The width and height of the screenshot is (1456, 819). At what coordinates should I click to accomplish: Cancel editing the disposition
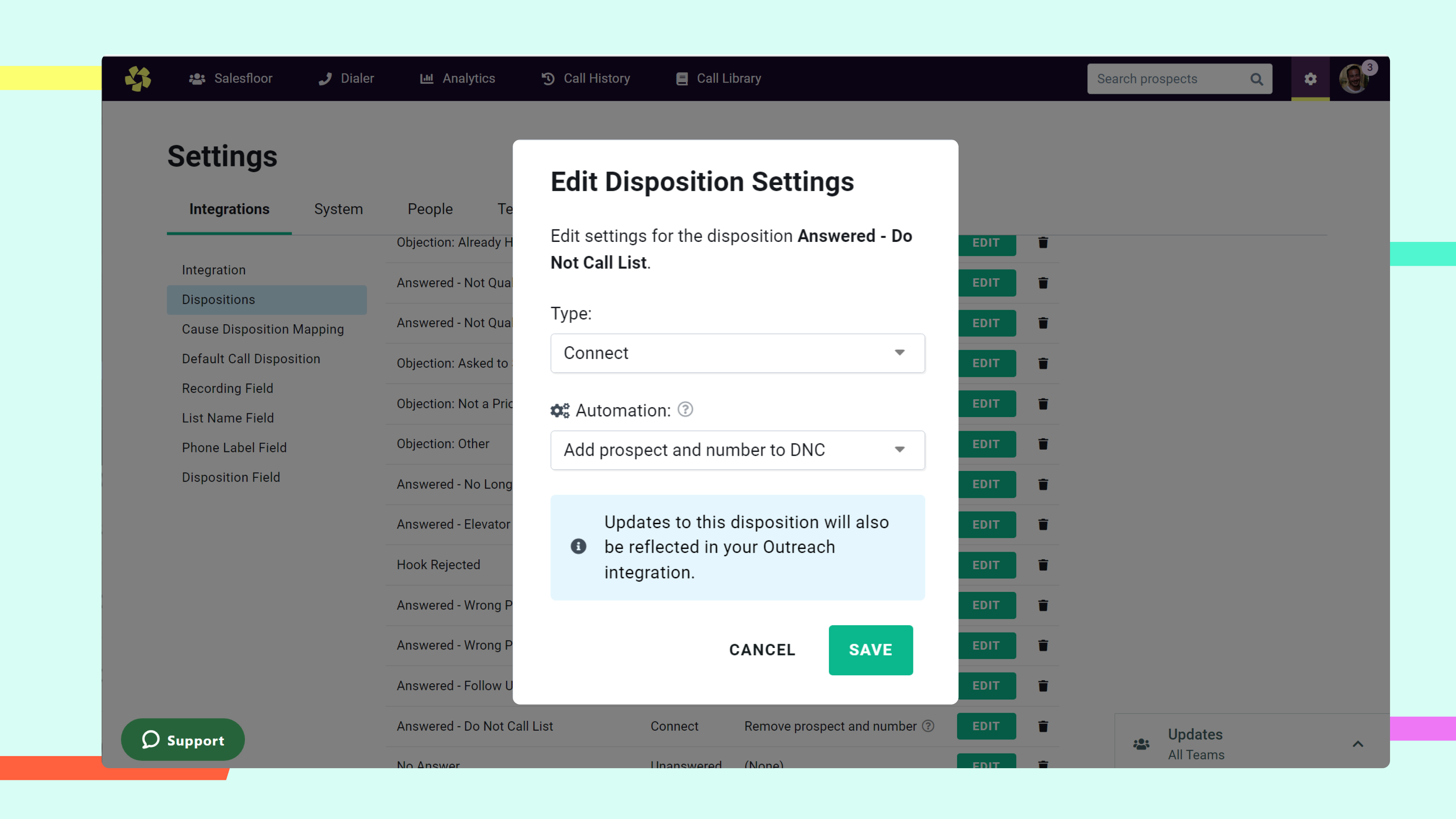point(762,650)
